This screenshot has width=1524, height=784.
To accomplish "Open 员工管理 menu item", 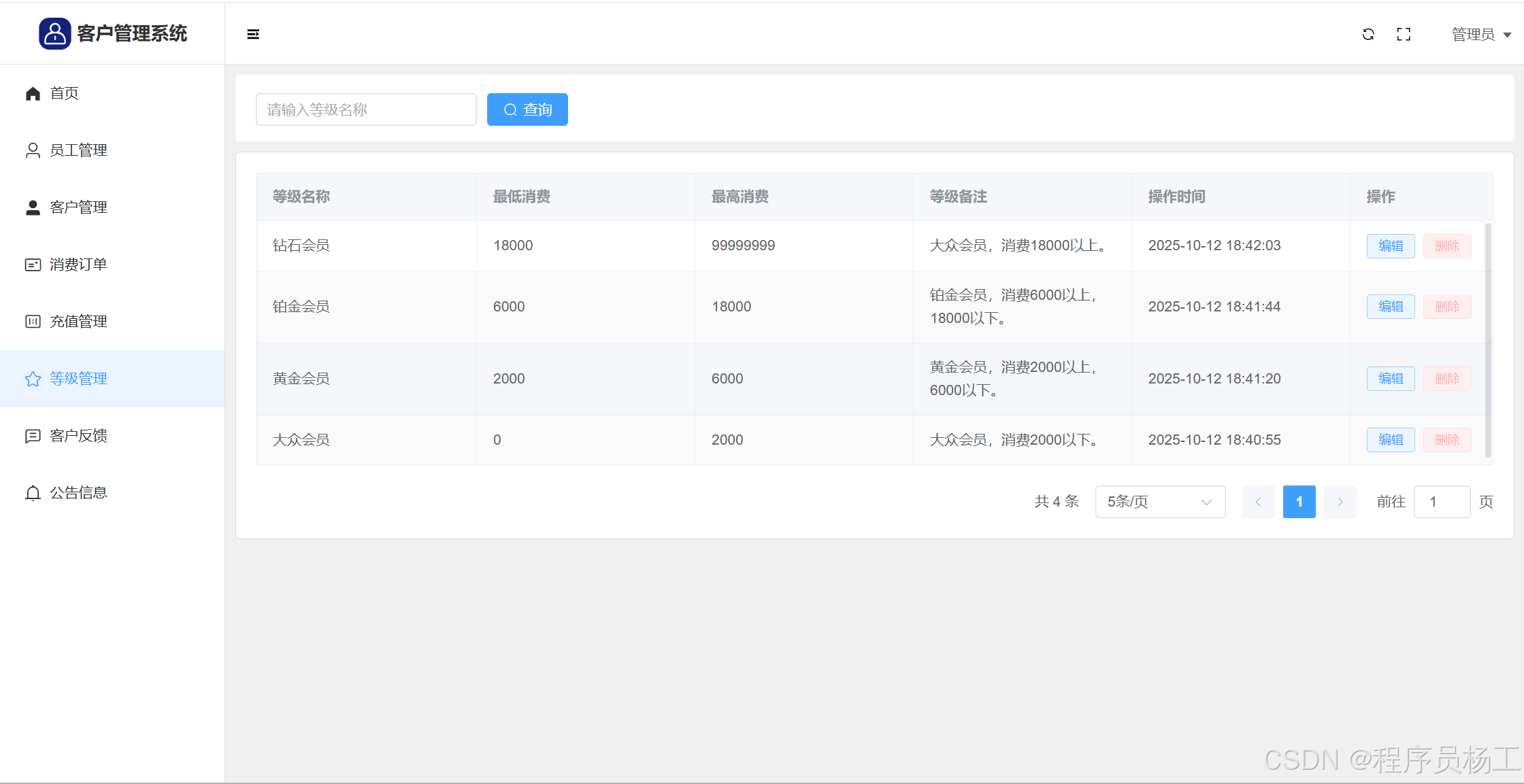I will pyautogui.click(x=78, y=150).
